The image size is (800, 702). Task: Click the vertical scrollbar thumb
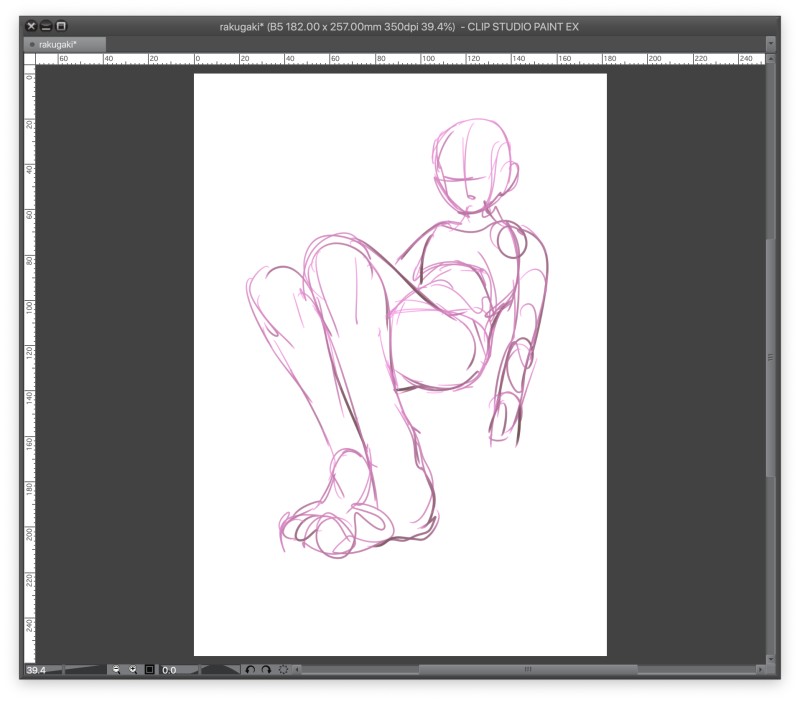770,355
